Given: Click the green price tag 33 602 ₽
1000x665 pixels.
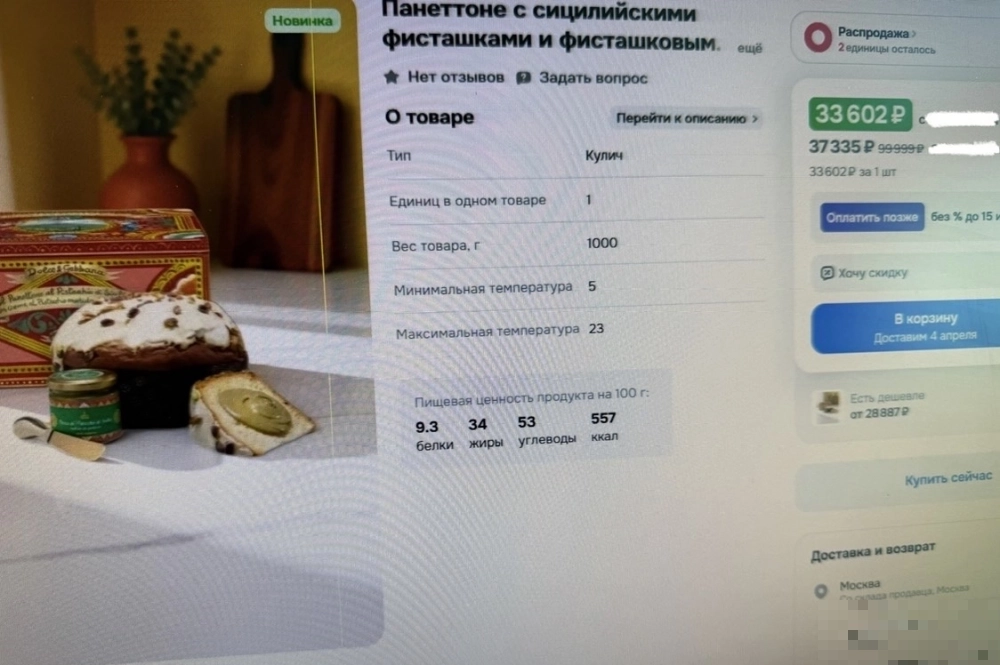Looking at the screenshot, I should pyautogui.click(x=860, y=115).
